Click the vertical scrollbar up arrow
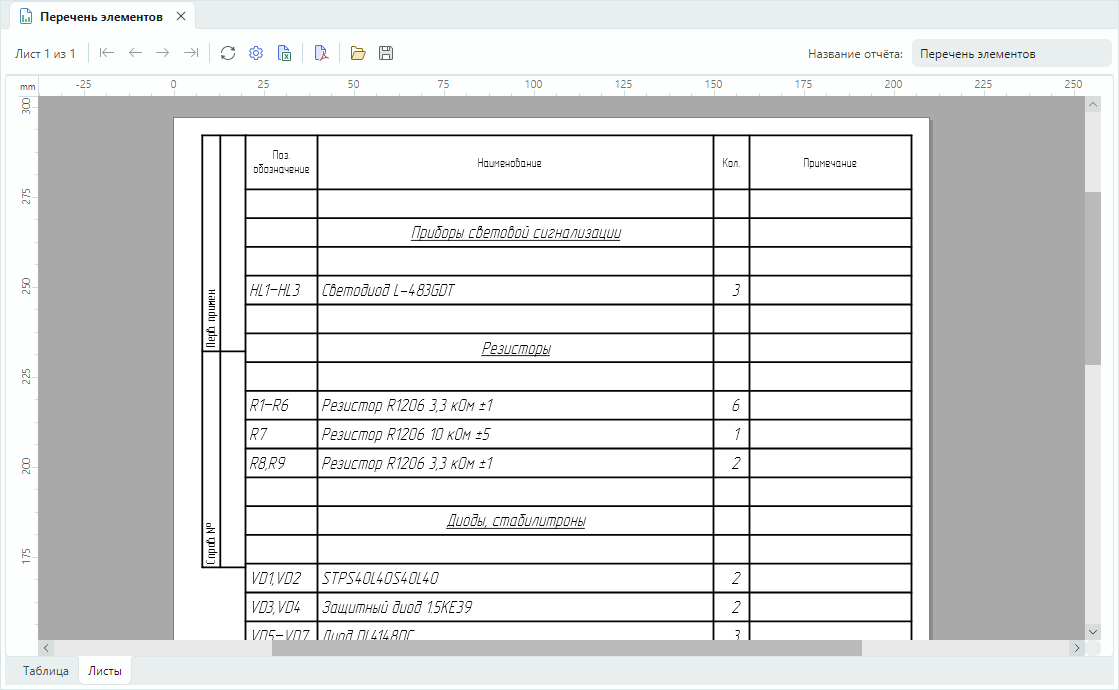This screenshot has width=1119, height=690. pyautogui.click(x=1093, y=104)
